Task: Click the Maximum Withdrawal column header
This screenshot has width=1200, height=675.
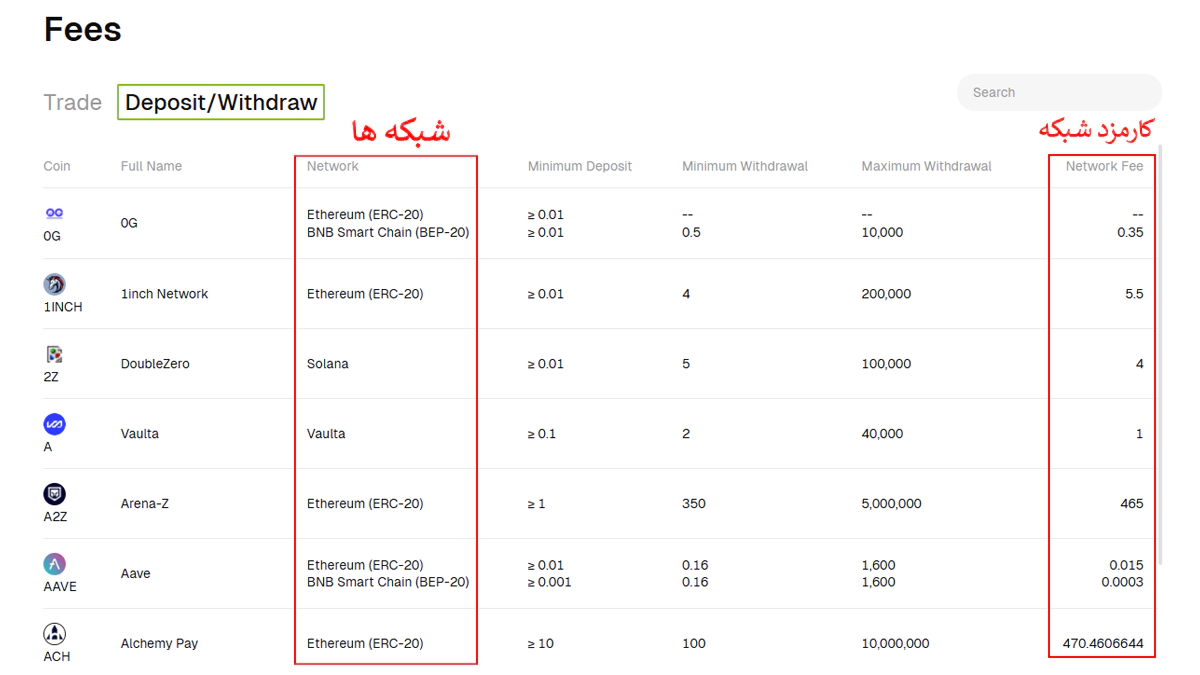Action: pos(926,166)
